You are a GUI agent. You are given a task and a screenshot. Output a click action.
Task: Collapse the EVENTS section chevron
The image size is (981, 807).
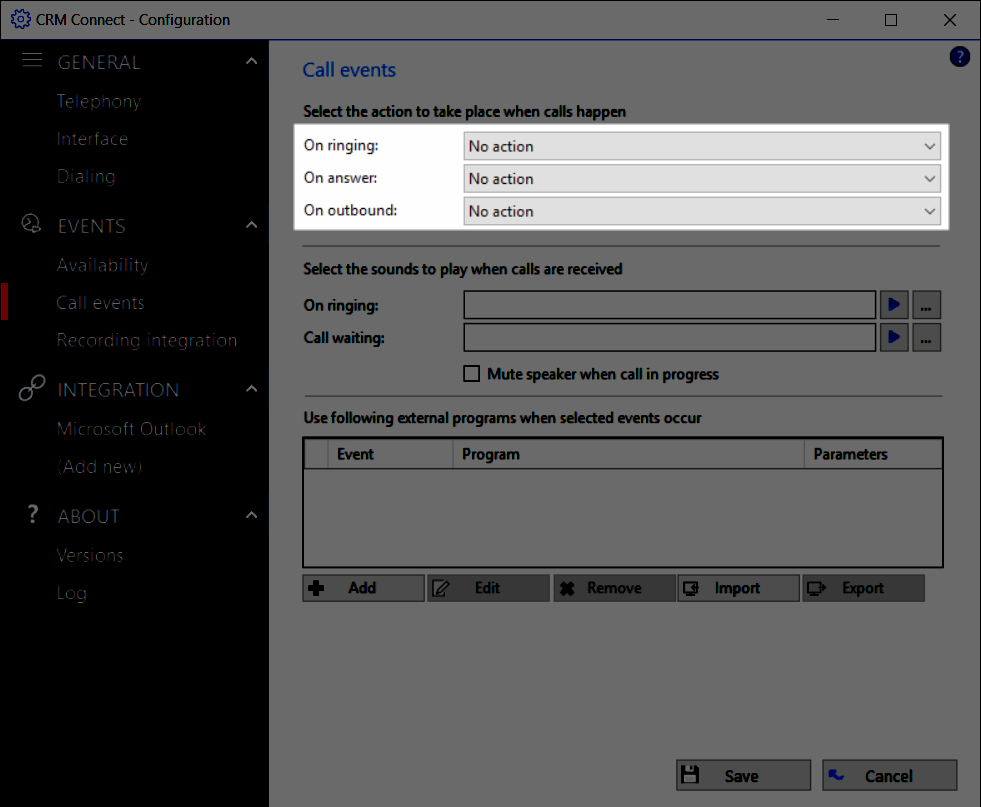click(x=251, y=226)
